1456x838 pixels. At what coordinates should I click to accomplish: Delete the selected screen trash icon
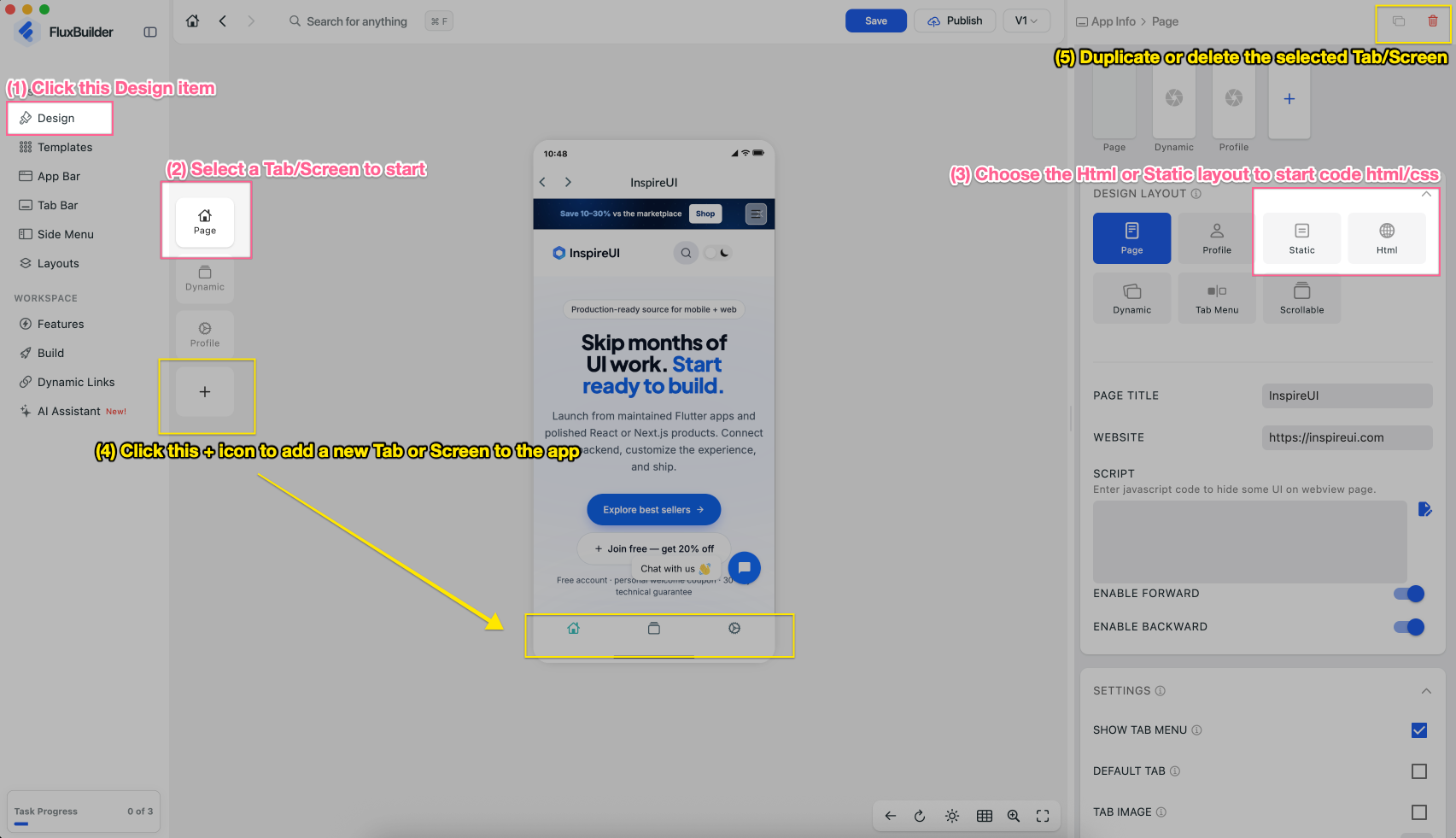[x=1433, y=21]
